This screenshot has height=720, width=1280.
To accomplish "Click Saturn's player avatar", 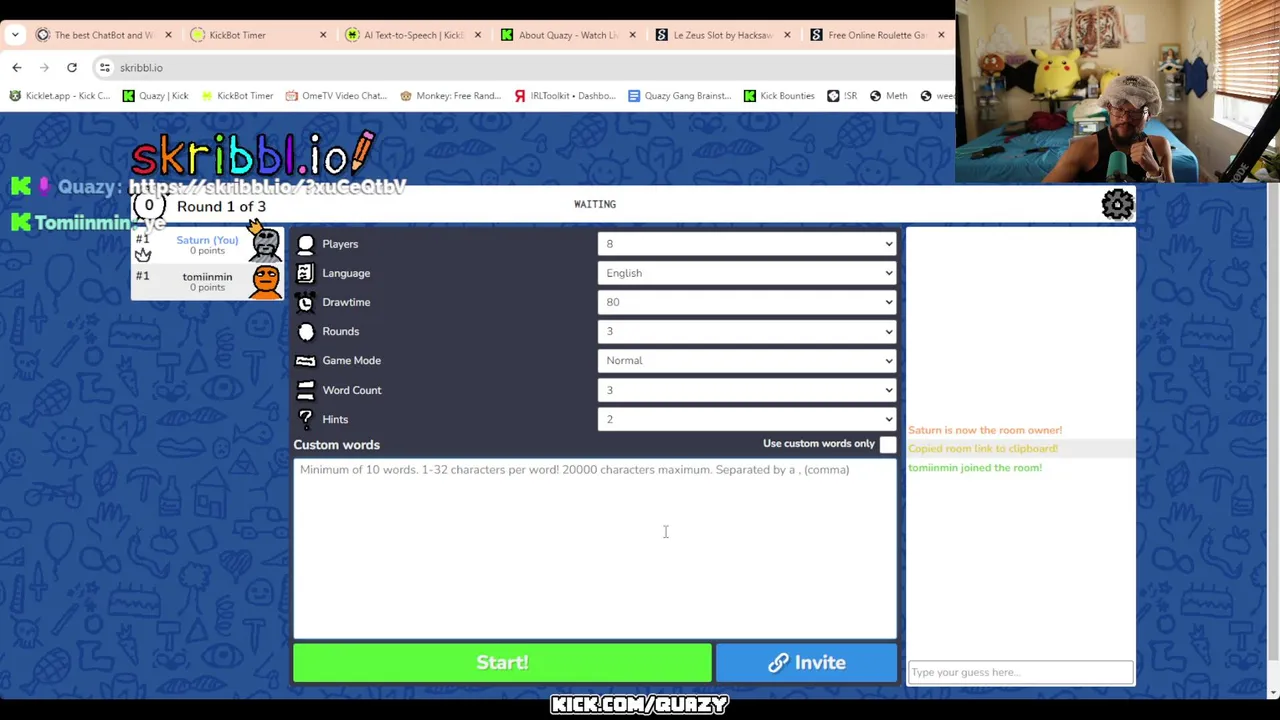I will [266, 243].
